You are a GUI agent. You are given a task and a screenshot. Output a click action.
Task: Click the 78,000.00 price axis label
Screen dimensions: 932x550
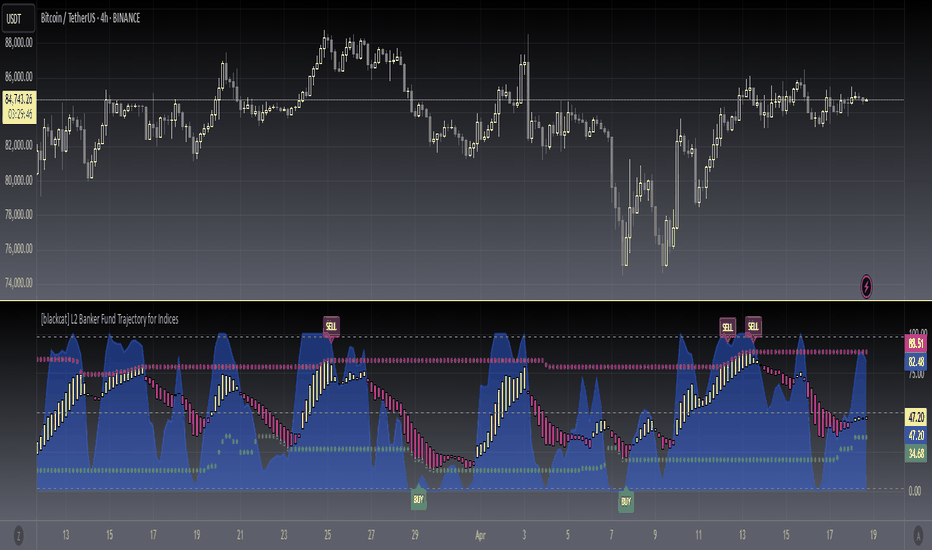coord(18,215)
